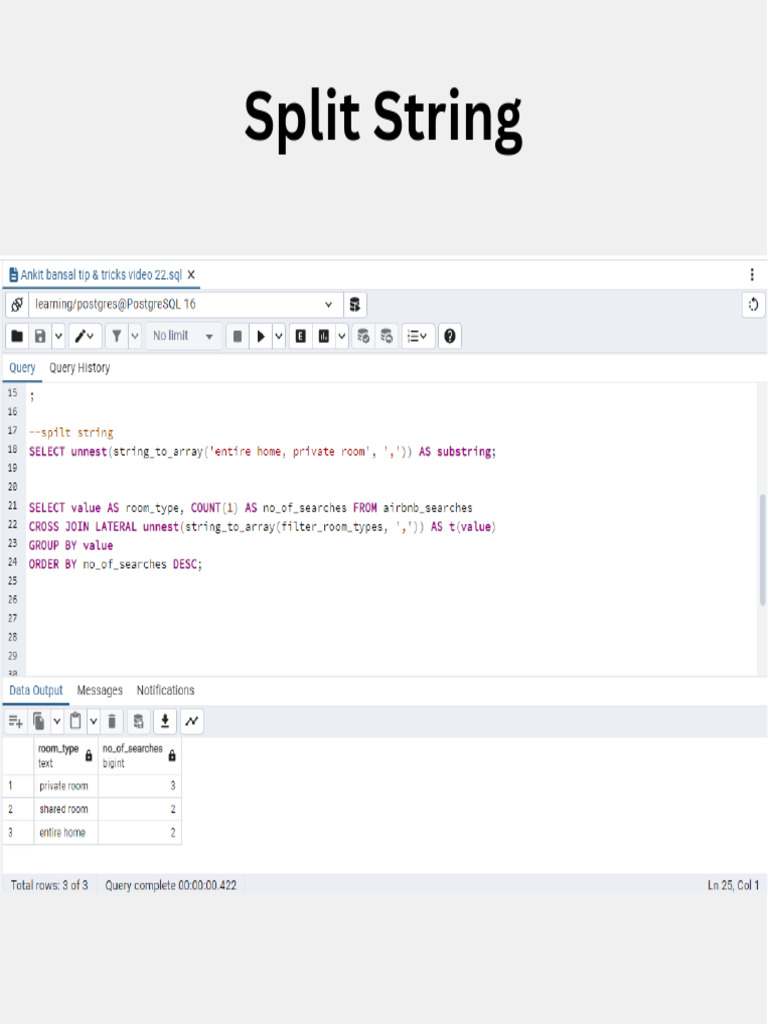
Task: Switch to the Notifications tab
Action: coord(165,691)
